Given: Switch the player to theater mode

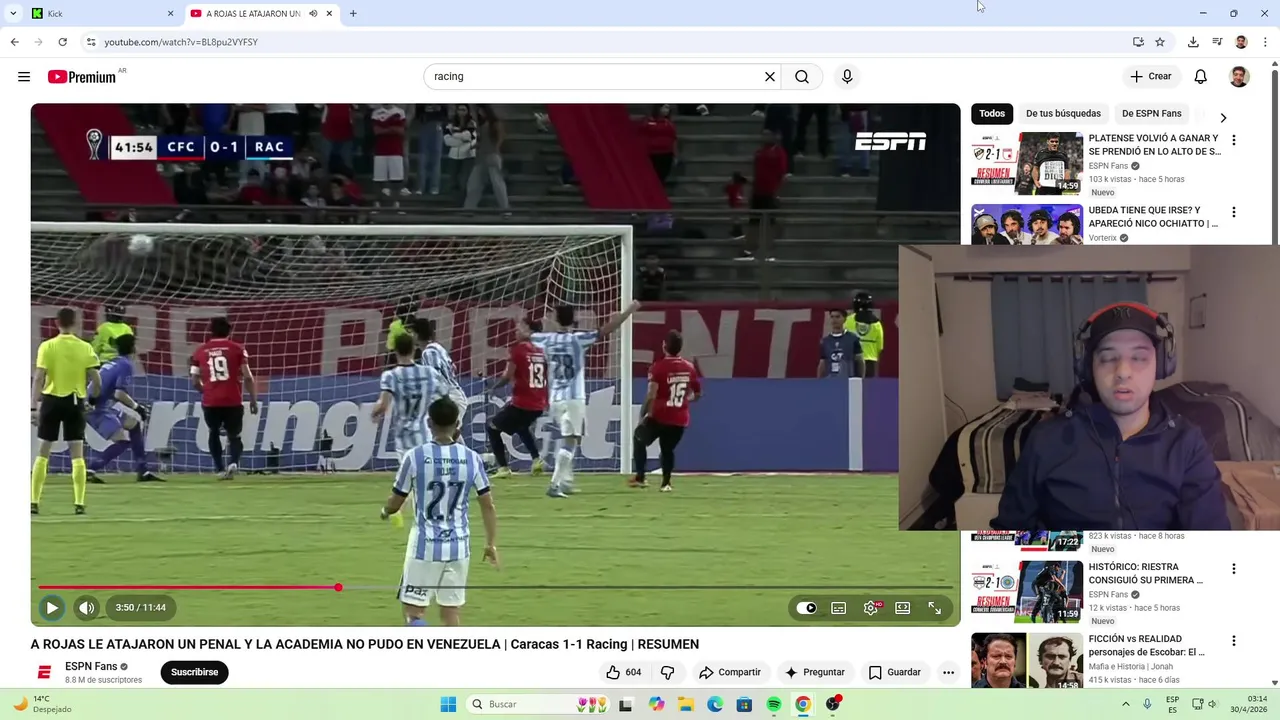Looking at the screenshot, I should [x=902, y=607].
